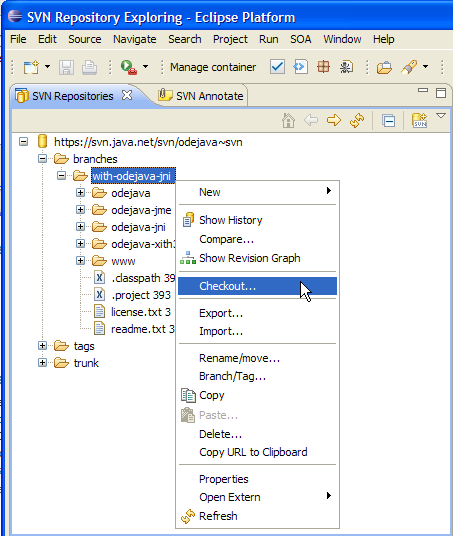Image resolution: width=453 pixels, height=536 pixels.
Task: Click the Refresh arrows icon in view toolbar
Action: (x=357, y=121)
